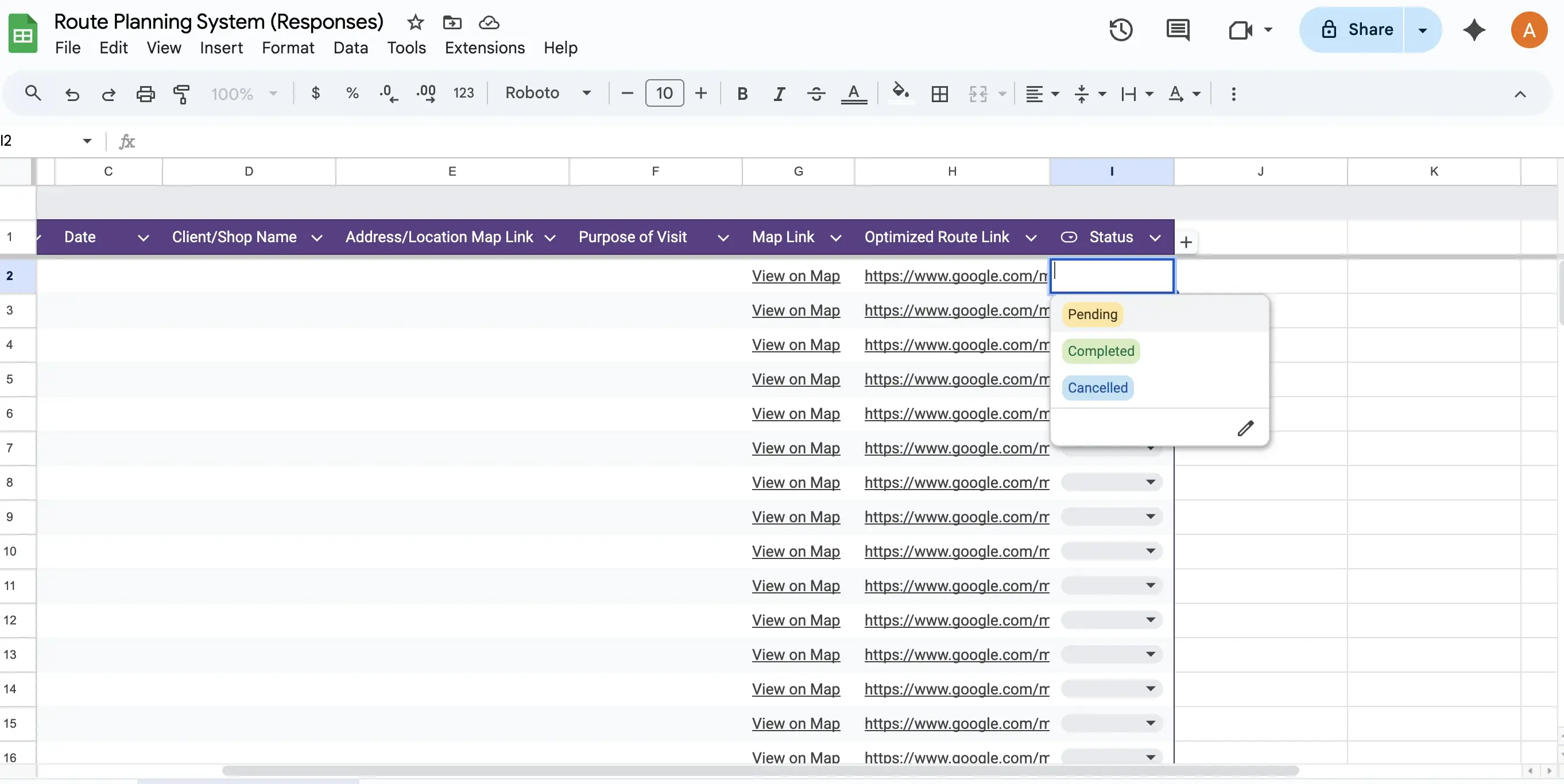1564x784 pixels.
Task: Click the eye icon on Status column
Action: (1069, 237)
